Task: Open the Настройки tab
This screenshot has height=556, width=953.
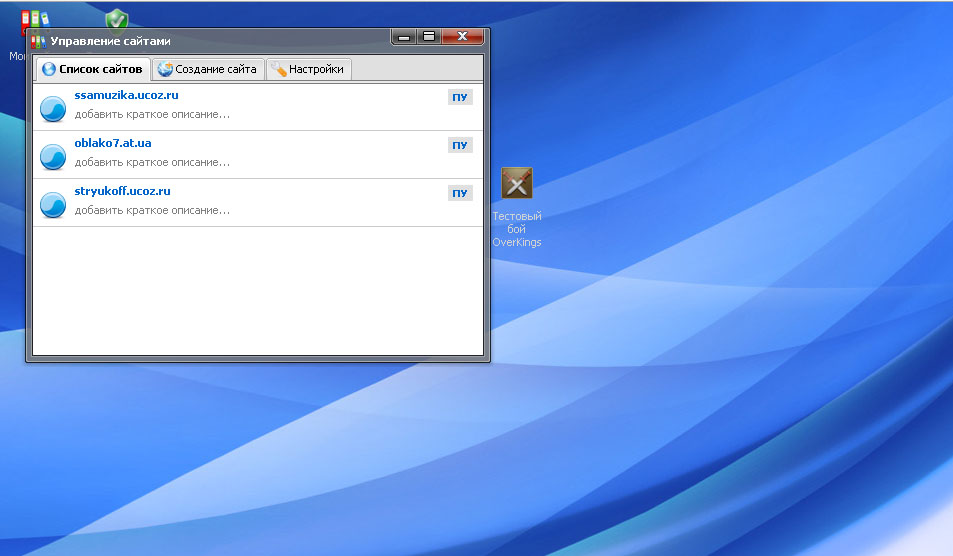Action: coord(308,69)
